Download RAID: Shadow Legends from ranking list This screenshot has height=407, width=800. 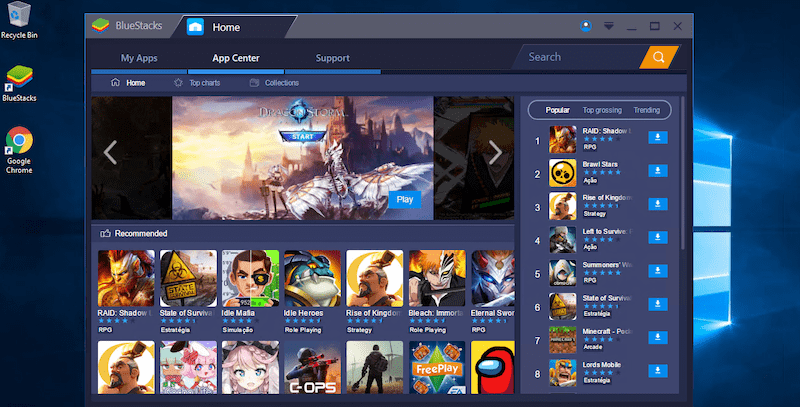658,137
